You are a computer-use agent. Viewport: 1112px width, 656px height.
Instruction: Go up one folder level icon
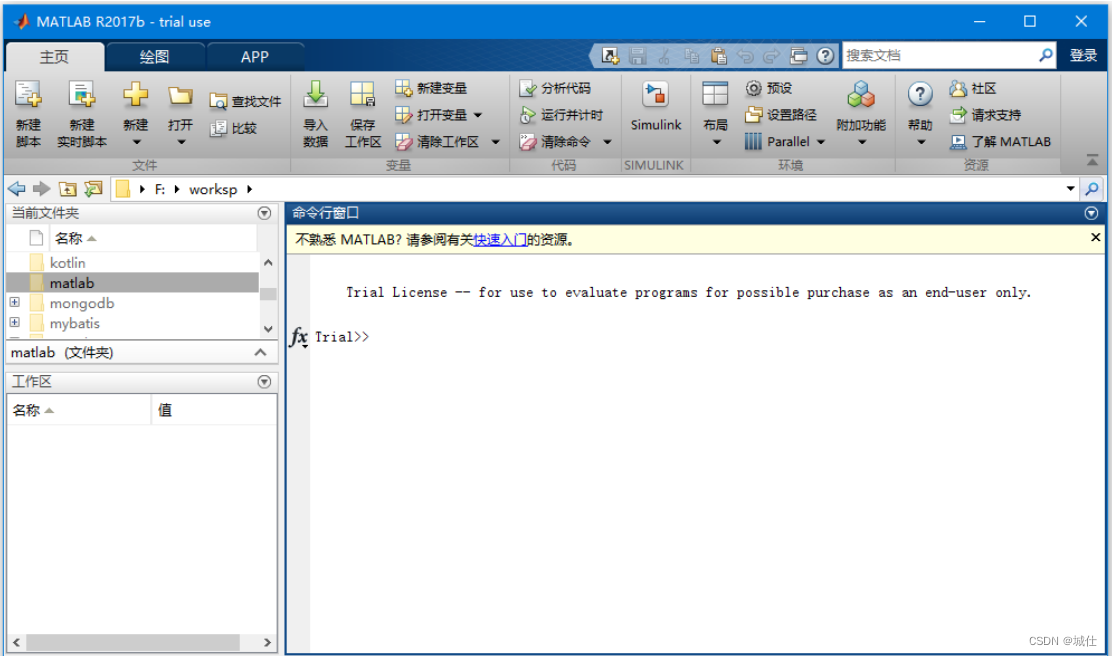pyautogui.click(x=67, y=189)
